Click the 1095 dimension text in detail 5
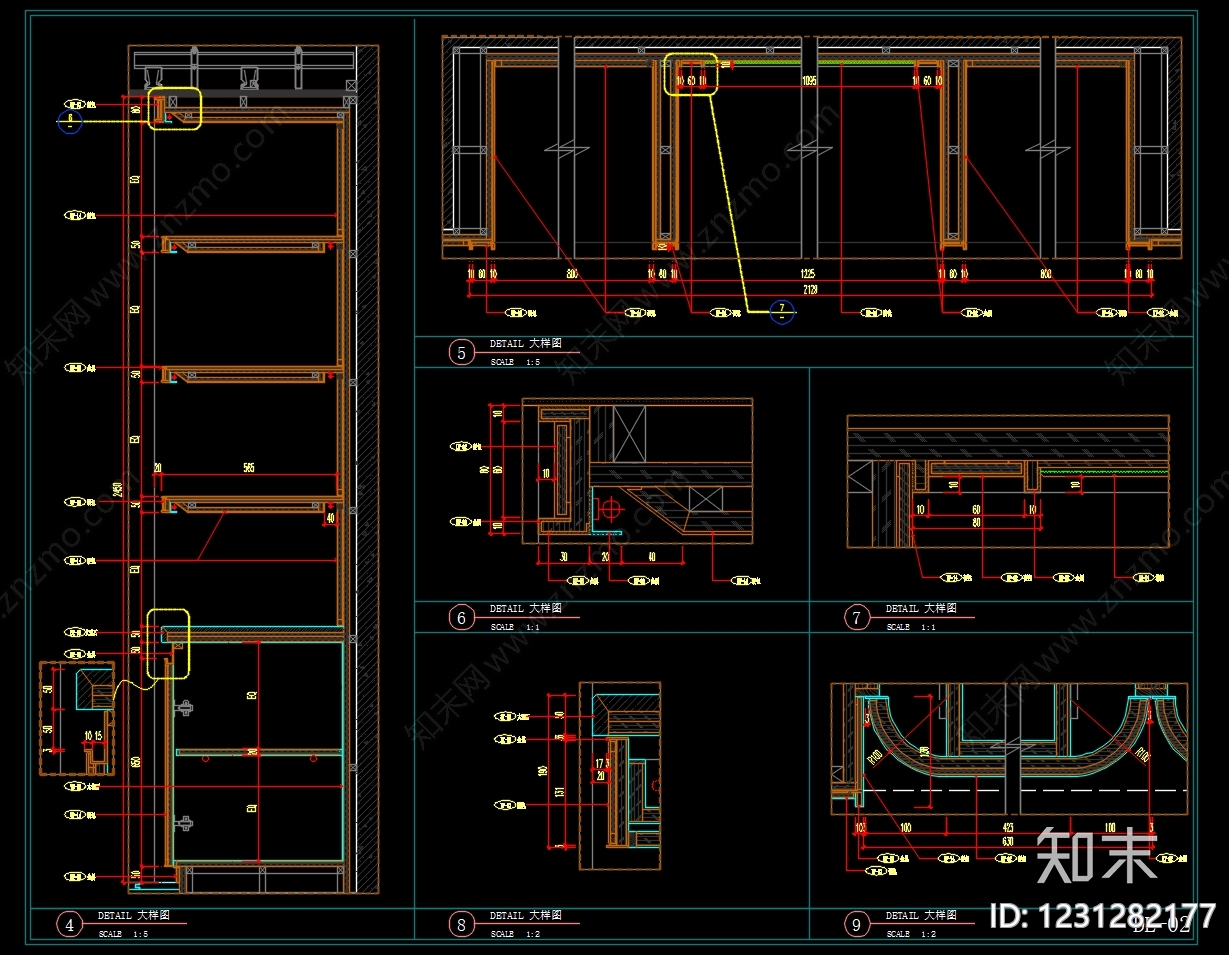Screen dimensions: 1229x955 point(811,80)
